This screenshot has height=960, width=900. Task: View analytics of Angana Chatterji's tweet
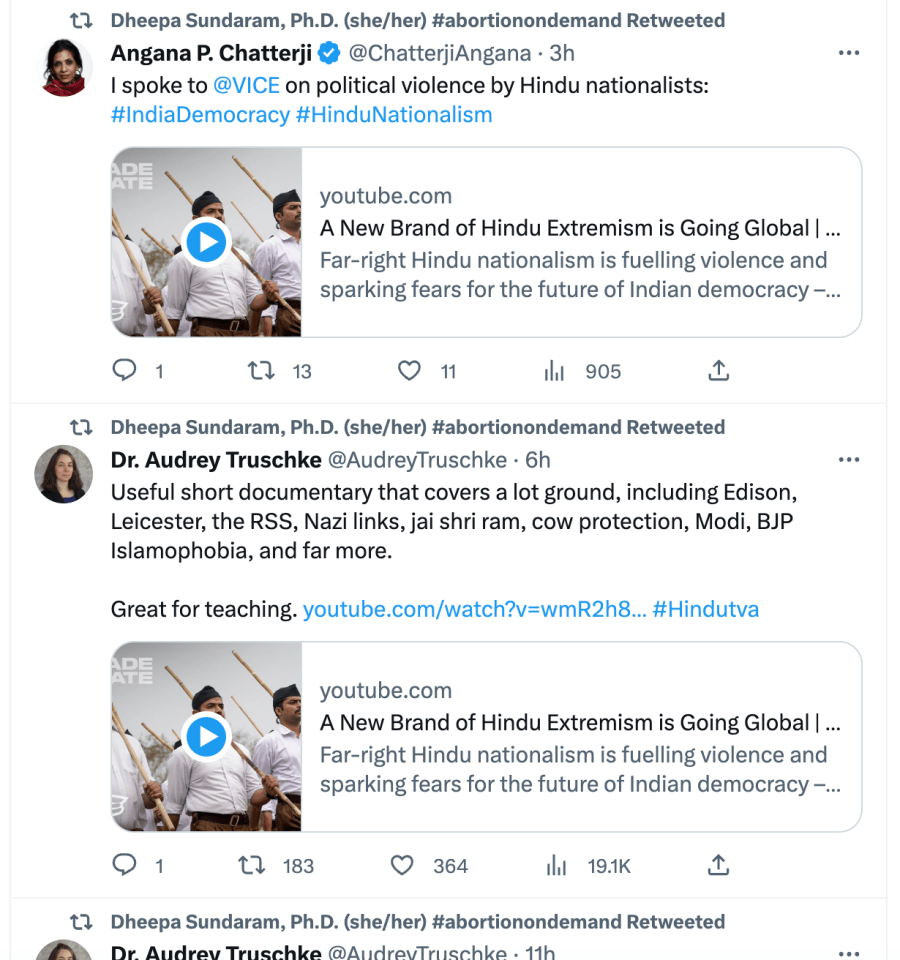click(555, 371)
